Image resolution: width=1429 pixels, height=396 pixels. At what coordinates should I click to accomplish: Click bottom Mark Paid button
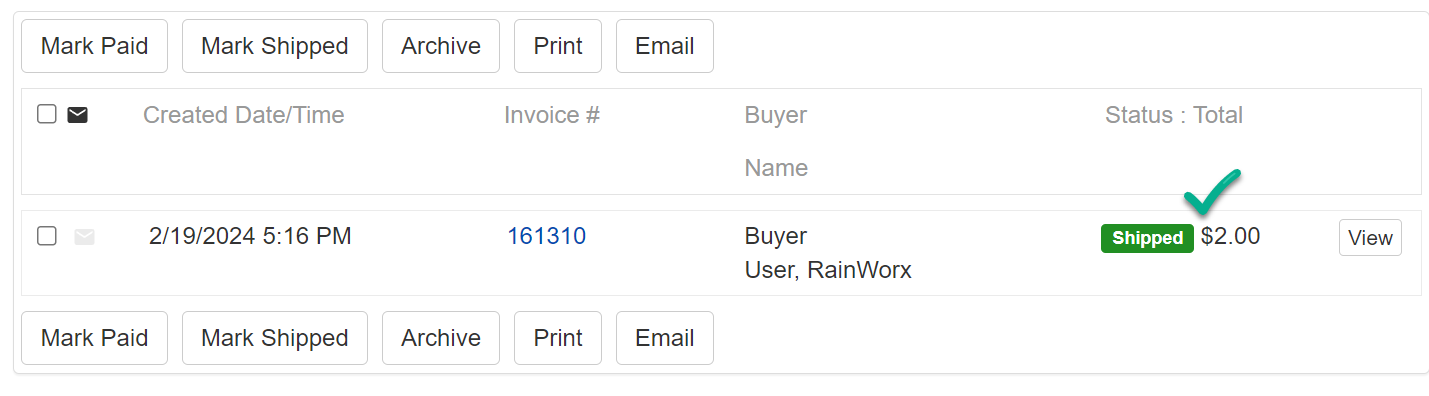(95, 338)
